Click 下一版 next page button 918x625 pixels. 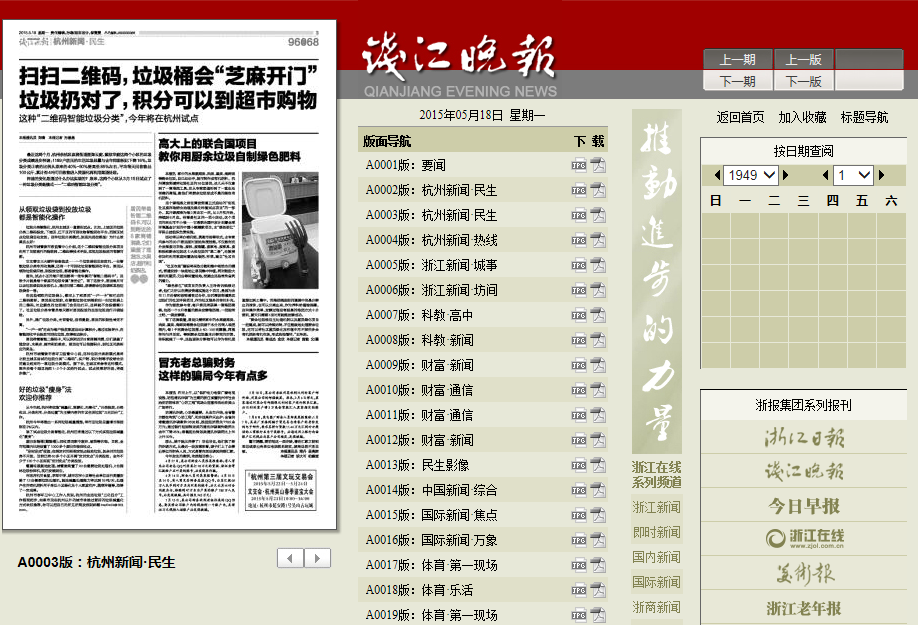[804, 81]
